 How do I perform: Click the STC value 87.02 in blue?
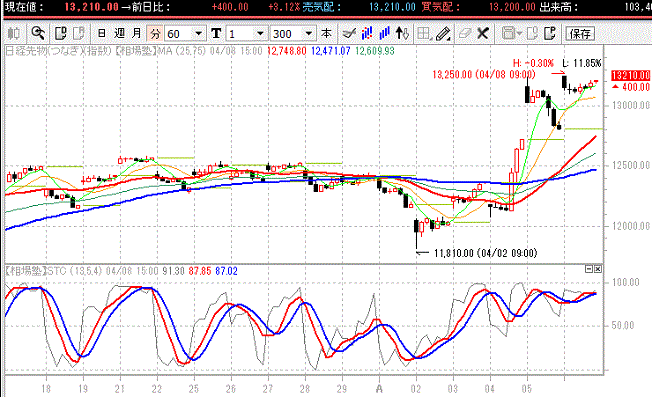226,271
